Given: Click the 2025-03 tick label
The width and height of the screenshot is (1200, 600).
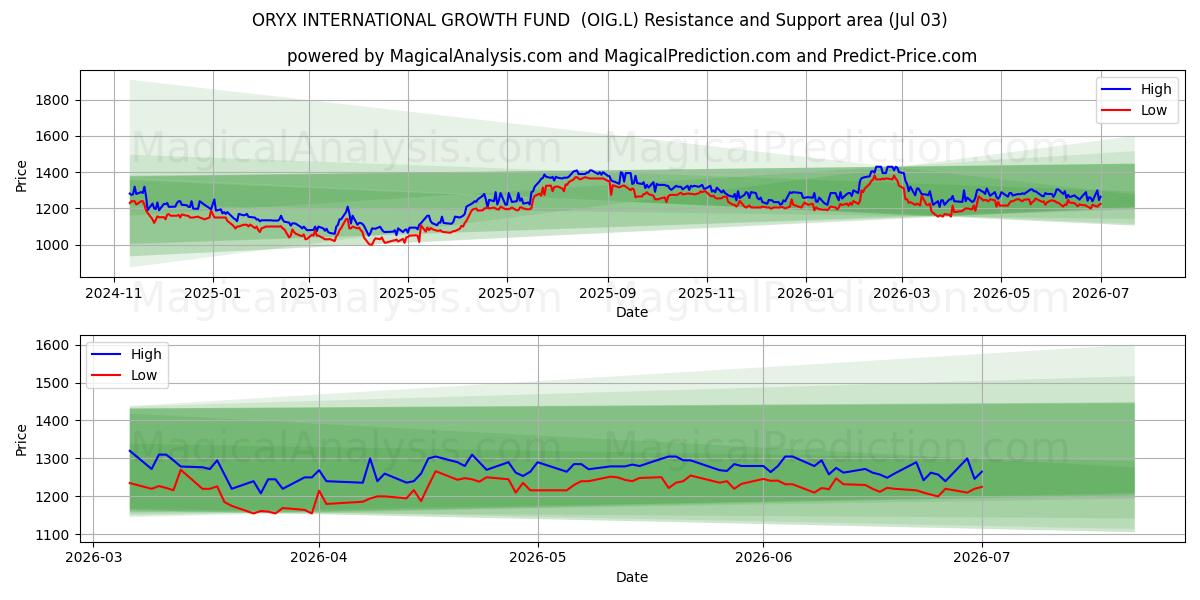Looking at the screenshot, I should (x=308, y=293).
